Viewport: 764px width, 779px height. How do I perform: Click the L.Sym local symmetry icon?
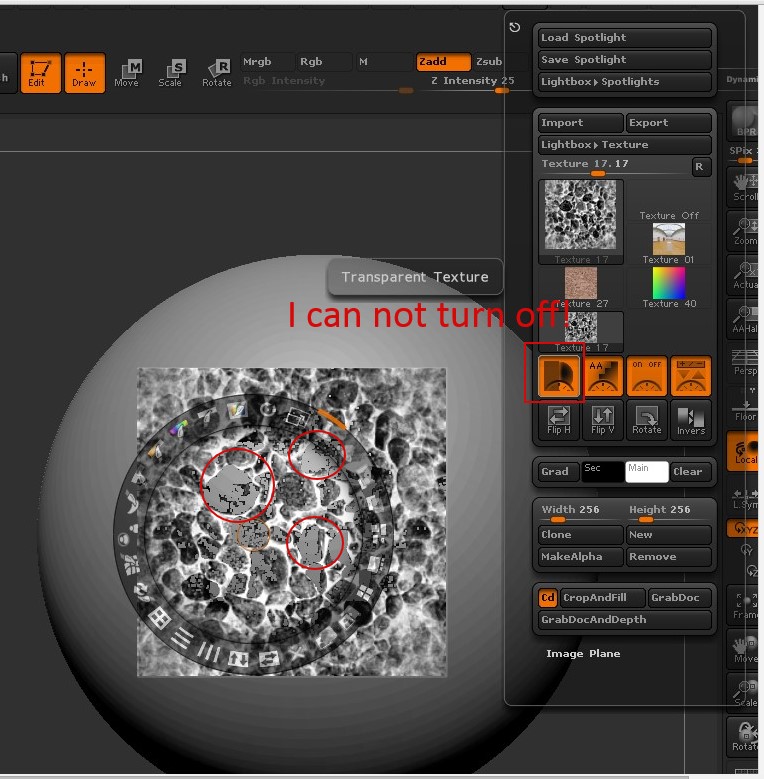pyautogui.click(x=745, y=496)
